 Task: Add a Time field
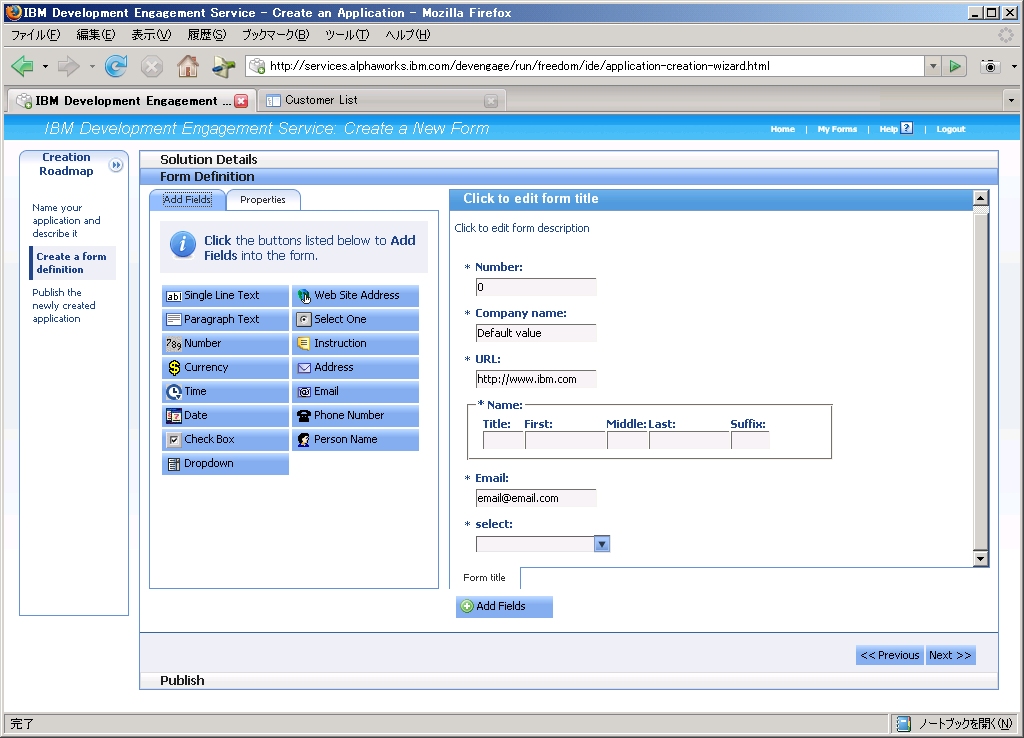click(225, 392)
